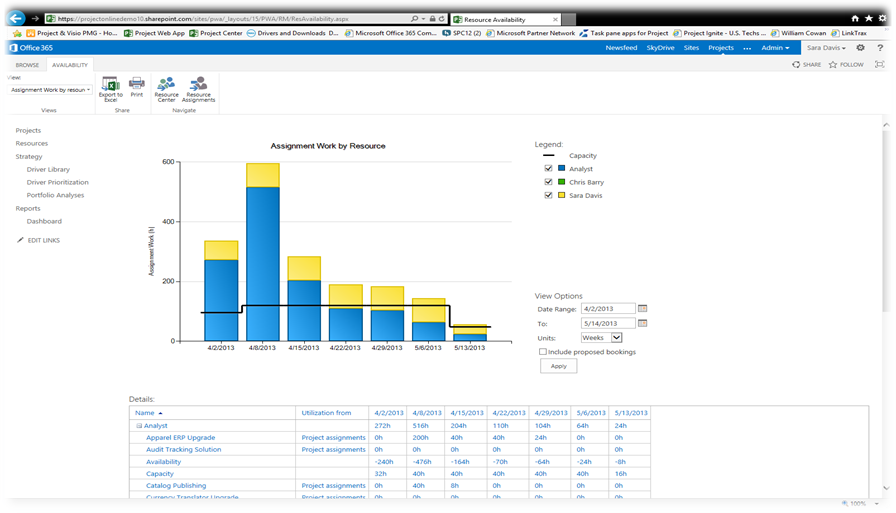Viewport: 896px width, 513px height.
Task: Open the Units dropdown
Action: pyautogui.click(x=617, y=338)
